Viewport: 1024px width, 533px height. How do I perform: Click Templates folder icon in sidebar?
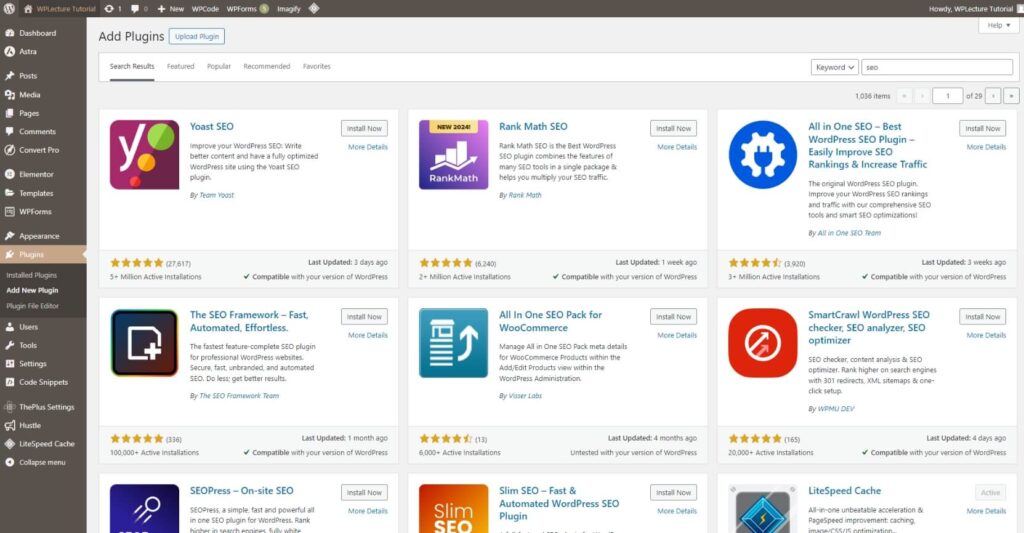tap(10, 193)
